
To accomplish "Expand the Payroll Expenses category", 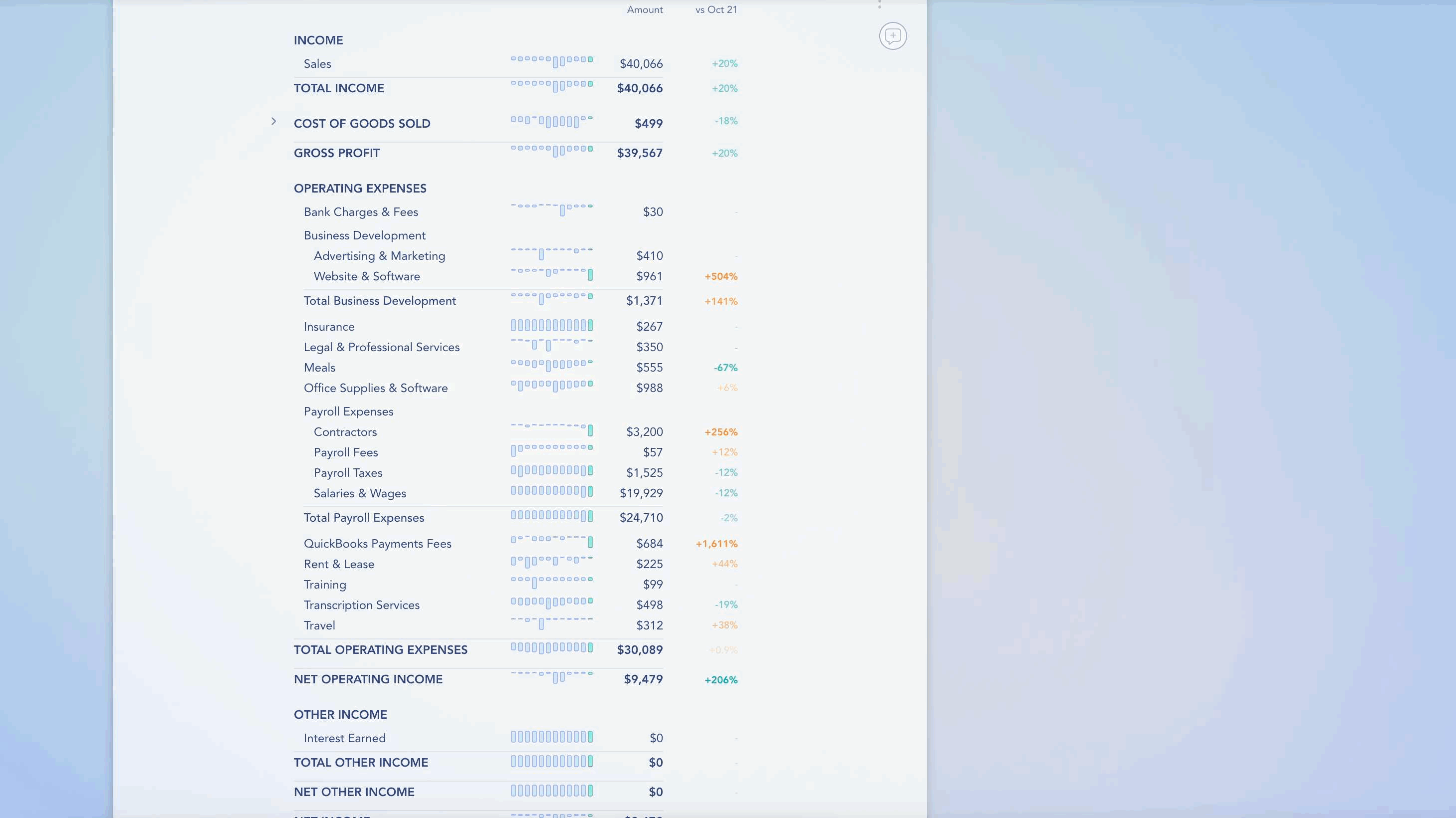I will (x=348, y=411).
